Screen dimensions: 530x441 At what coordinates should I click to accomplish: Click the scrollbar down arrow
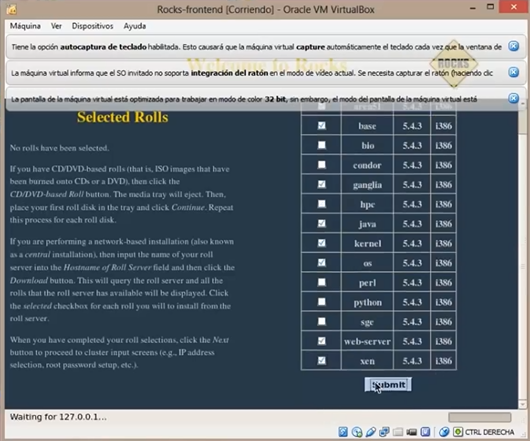coord(522,404)
